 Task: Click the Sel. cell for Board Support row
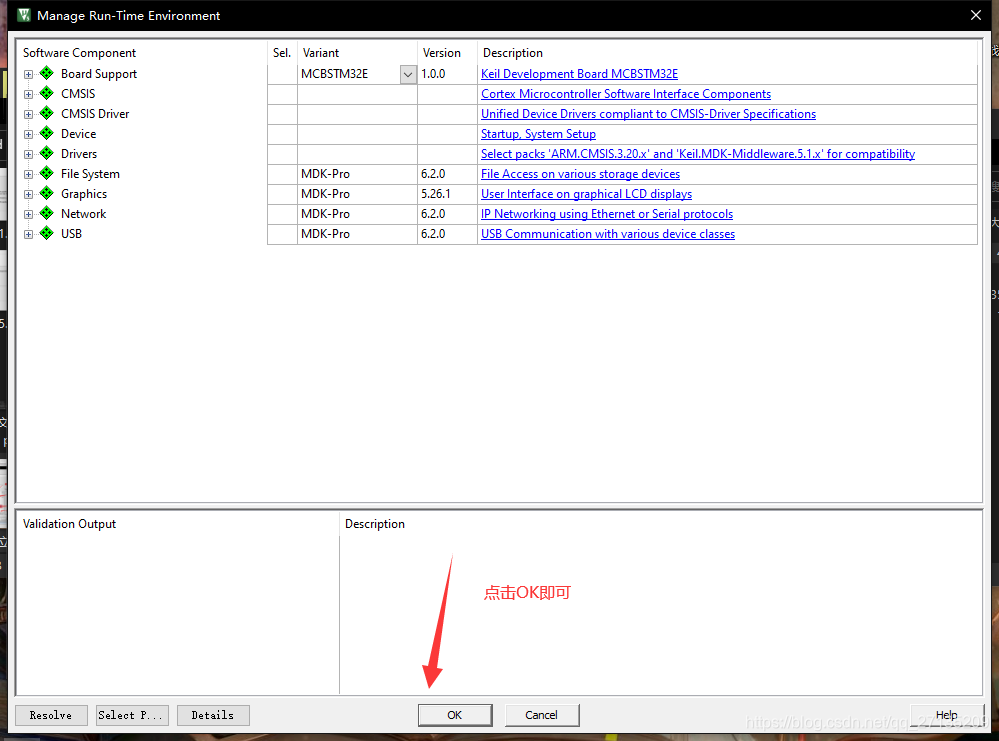(282, 74)
